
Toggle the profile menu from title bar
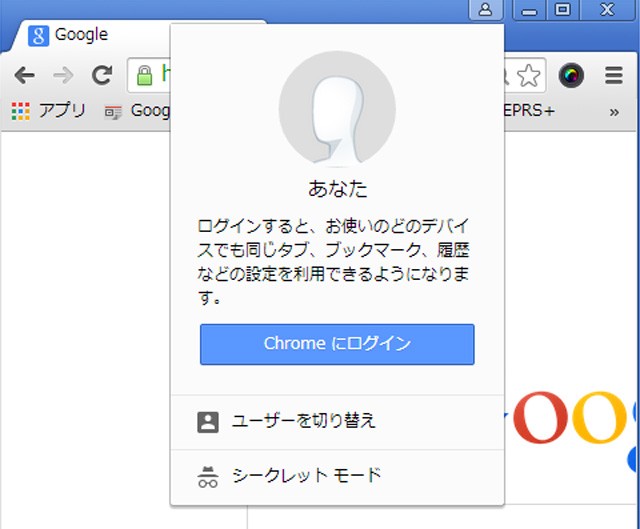pos(485,10)
